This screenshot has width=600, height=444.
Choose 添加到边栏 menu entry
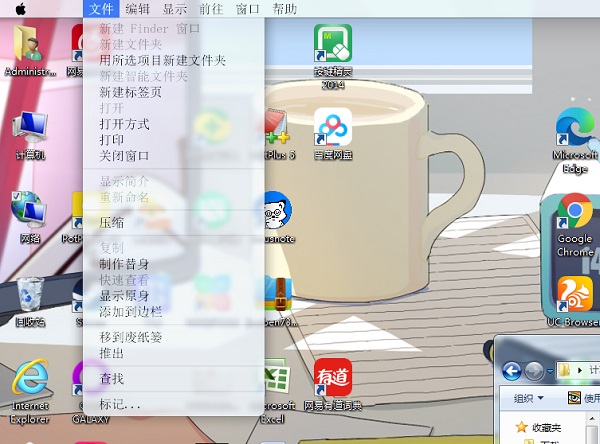tap(173, 312)
